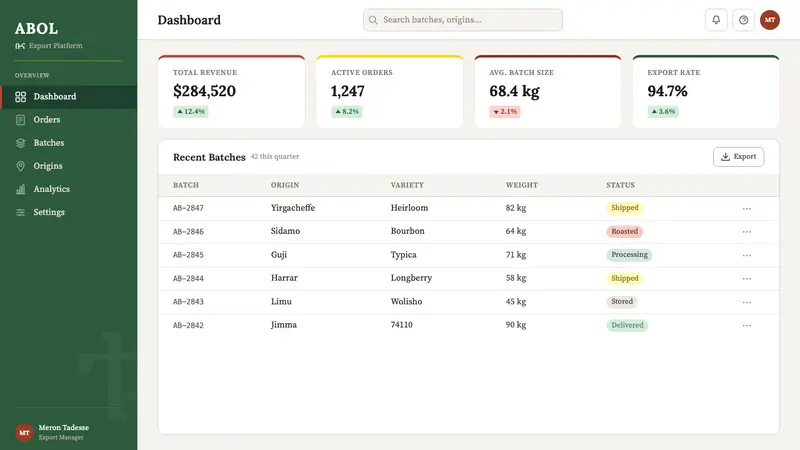Click the Analytics bar chart icon
800x450 pixels.
point(20,189)
